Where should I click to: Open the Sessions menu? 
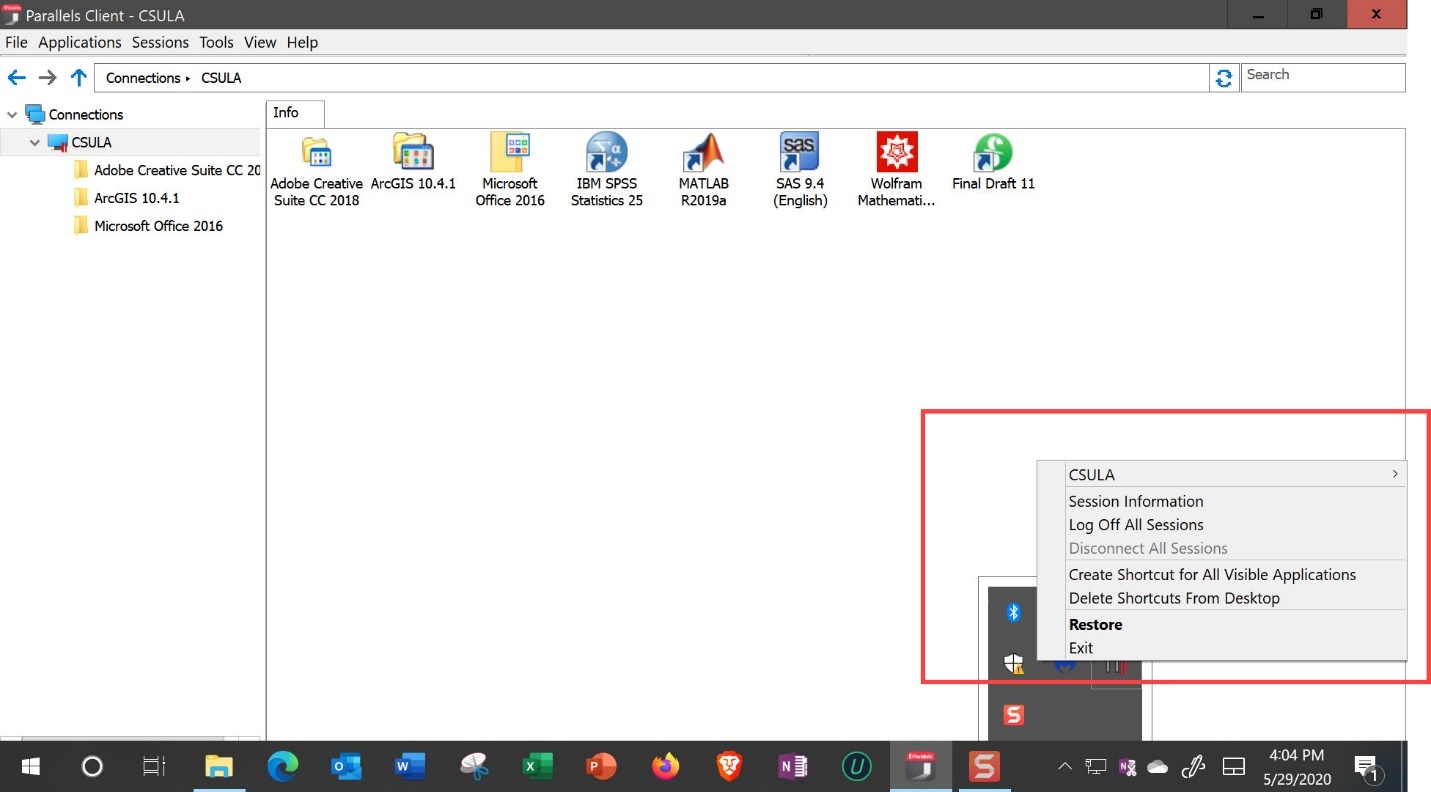160,42
